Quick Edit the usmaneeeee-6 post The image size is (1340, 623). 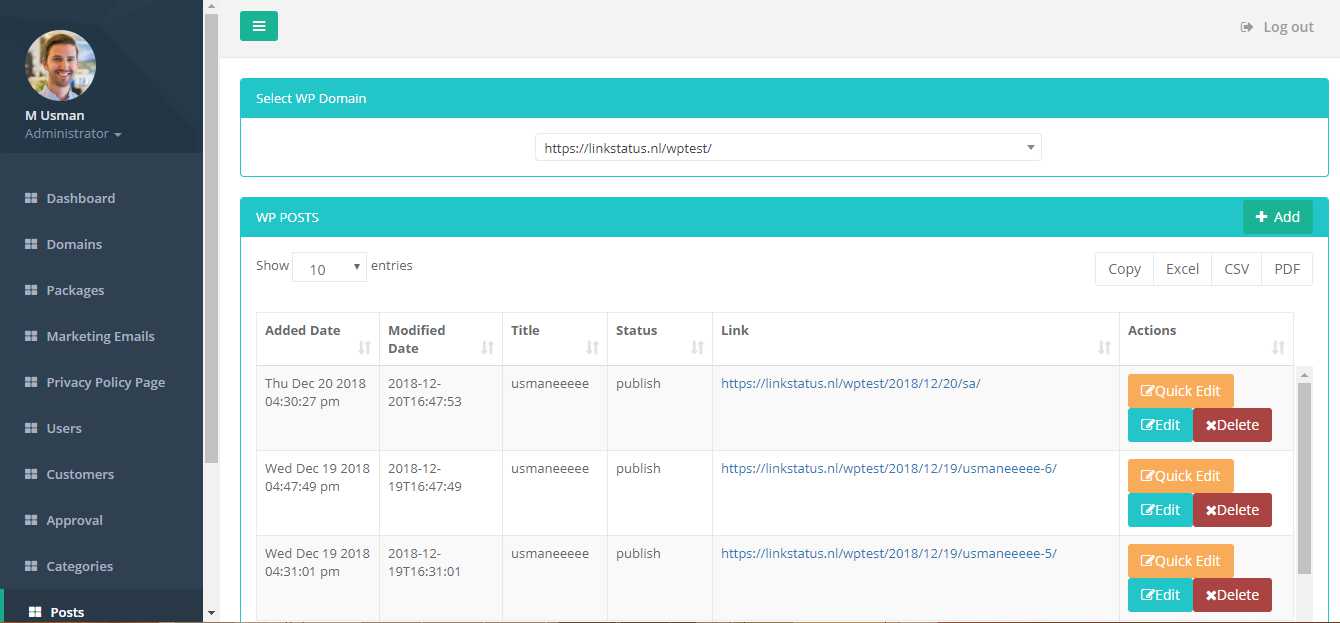click(x=1181, y=476)
